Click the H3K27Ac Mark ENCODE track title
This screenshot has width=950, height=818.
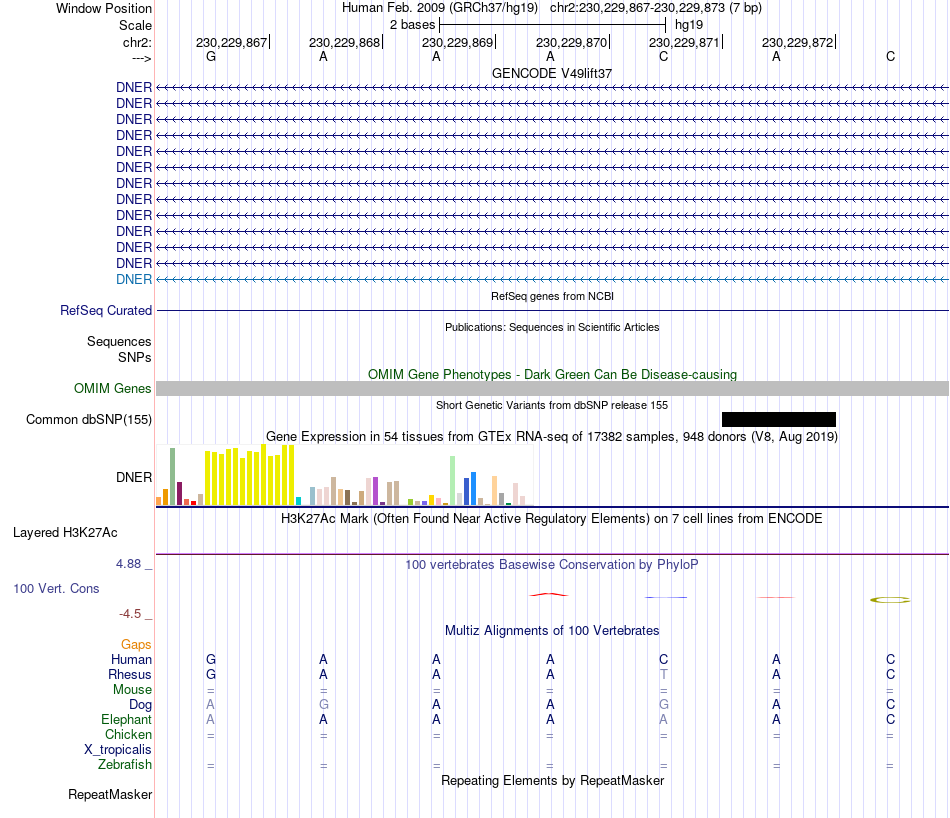point(552,519)
